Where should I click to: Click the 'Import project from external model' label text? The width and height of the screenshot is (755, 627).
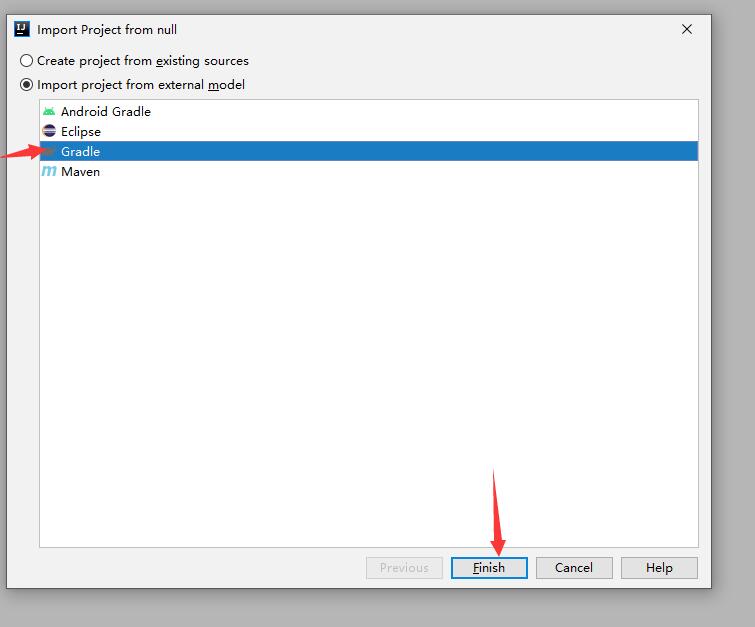141,85
